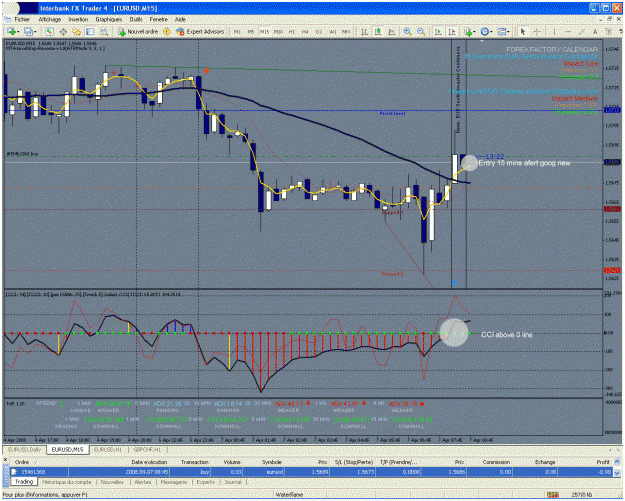625x501 pixels.
Task: Toggle the Data Window crosshair-circle icon
Action: coord(63,31)
